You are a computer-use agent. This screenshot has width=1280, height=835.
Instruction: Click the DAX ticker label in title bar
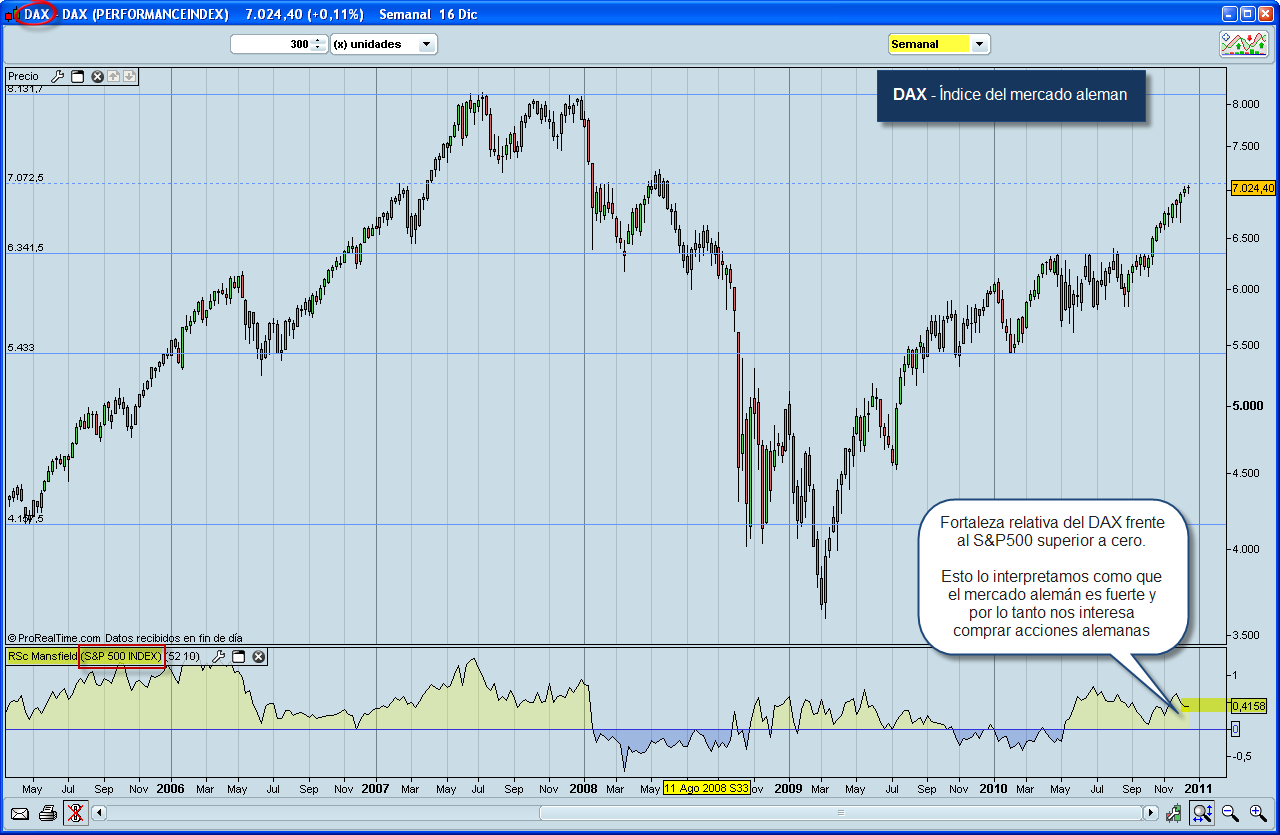pyautogui.click(x=37, y=14)
